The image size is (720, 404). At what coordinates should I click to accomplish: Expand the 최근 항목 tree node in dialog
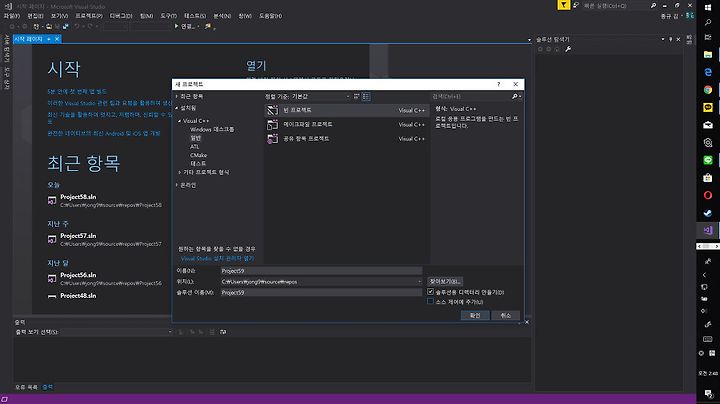tap(177, 96)
